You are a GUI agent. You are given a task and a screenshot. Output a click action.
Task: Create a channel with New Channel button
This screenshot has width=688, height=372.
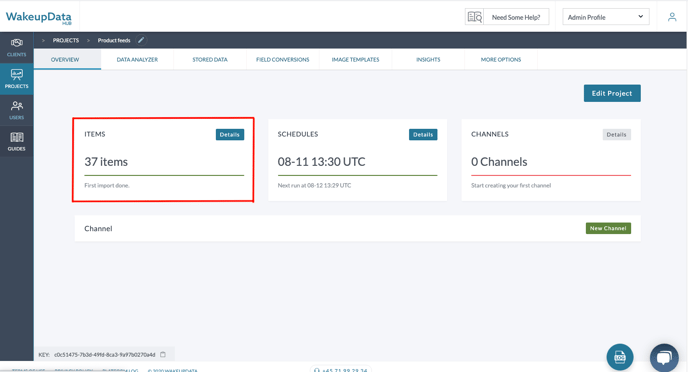pyautogui.click(x=608, y=228)
